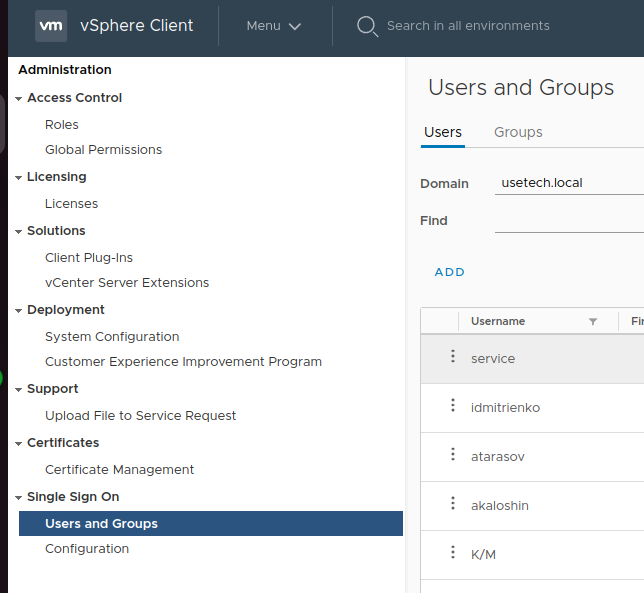Open vCenter Server Extensions

(127, 283)
